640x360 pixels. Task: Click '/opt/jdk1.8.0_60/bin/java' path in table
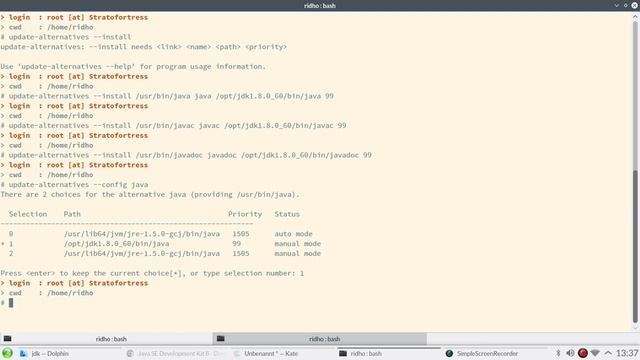pos(116,244)
